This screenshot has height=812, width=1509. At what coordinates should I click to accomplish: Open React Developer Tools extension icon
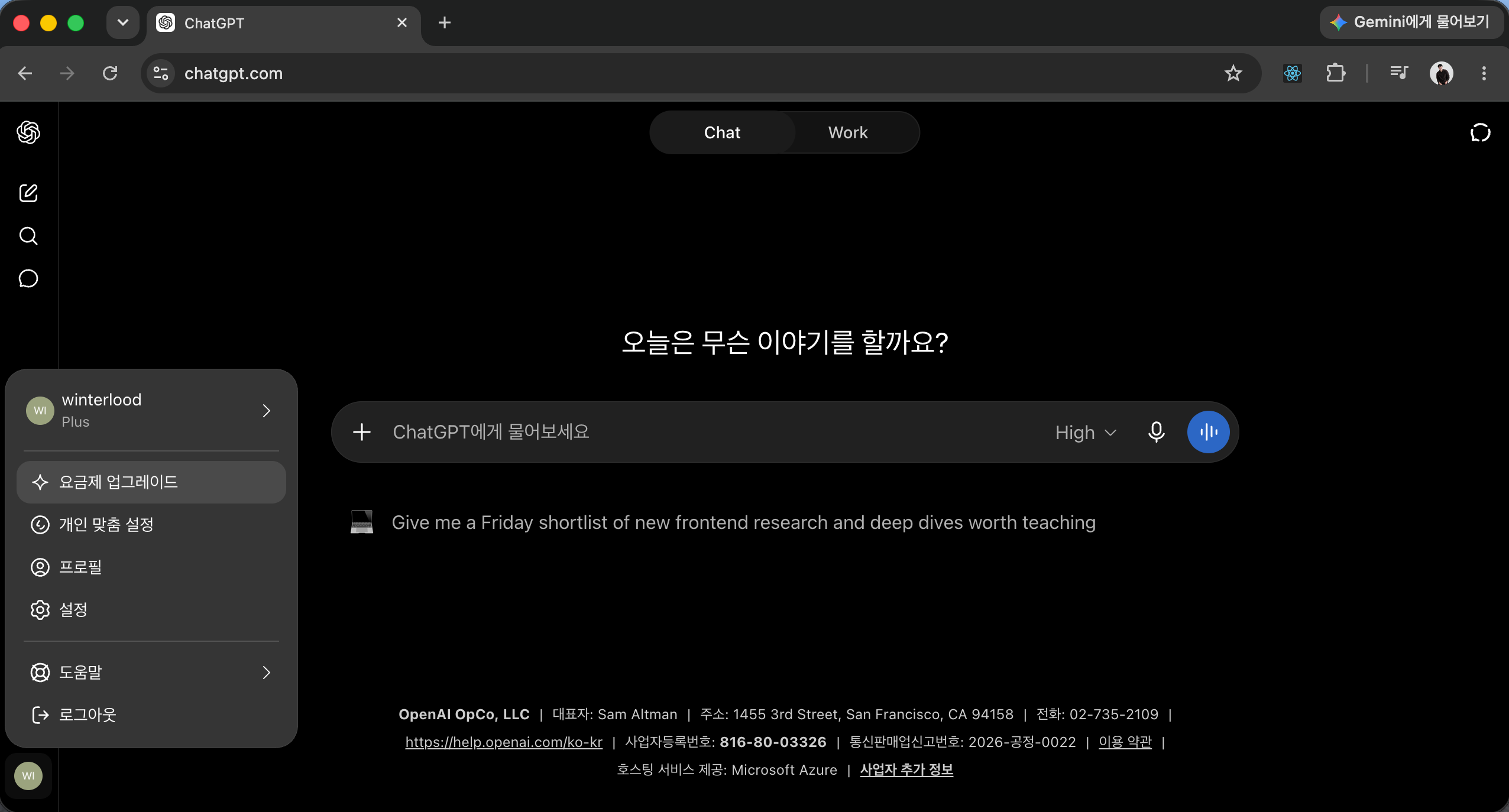pyautogui.click(x=1292, y=73)
